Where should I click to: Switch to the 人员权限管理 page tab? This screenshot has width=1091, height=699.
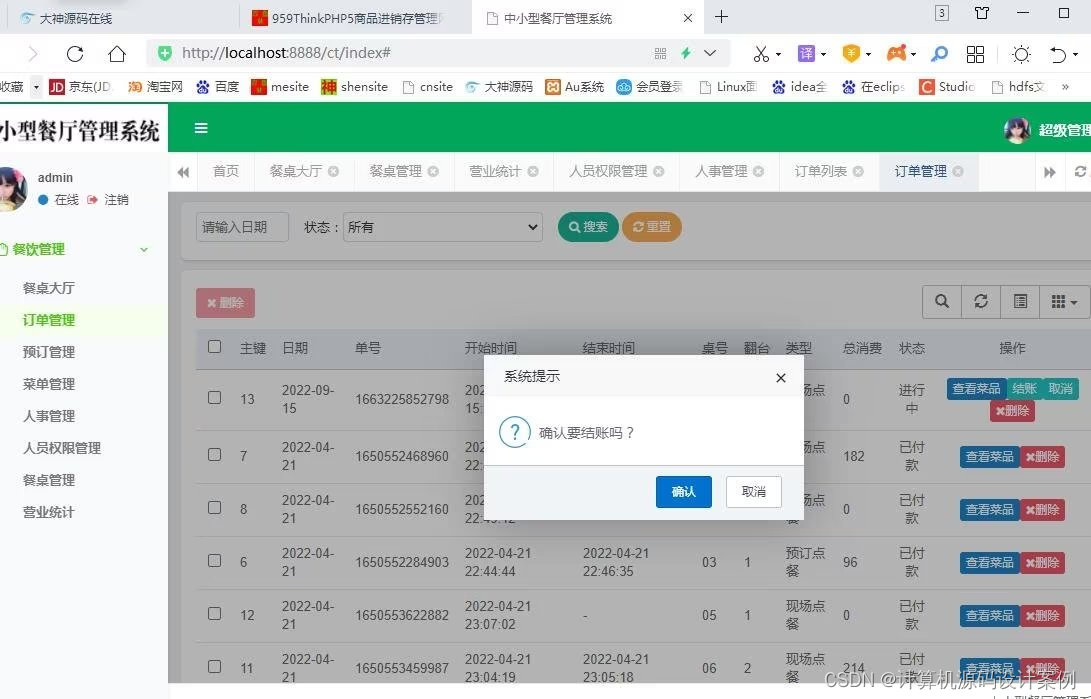[x=607, y=171]
